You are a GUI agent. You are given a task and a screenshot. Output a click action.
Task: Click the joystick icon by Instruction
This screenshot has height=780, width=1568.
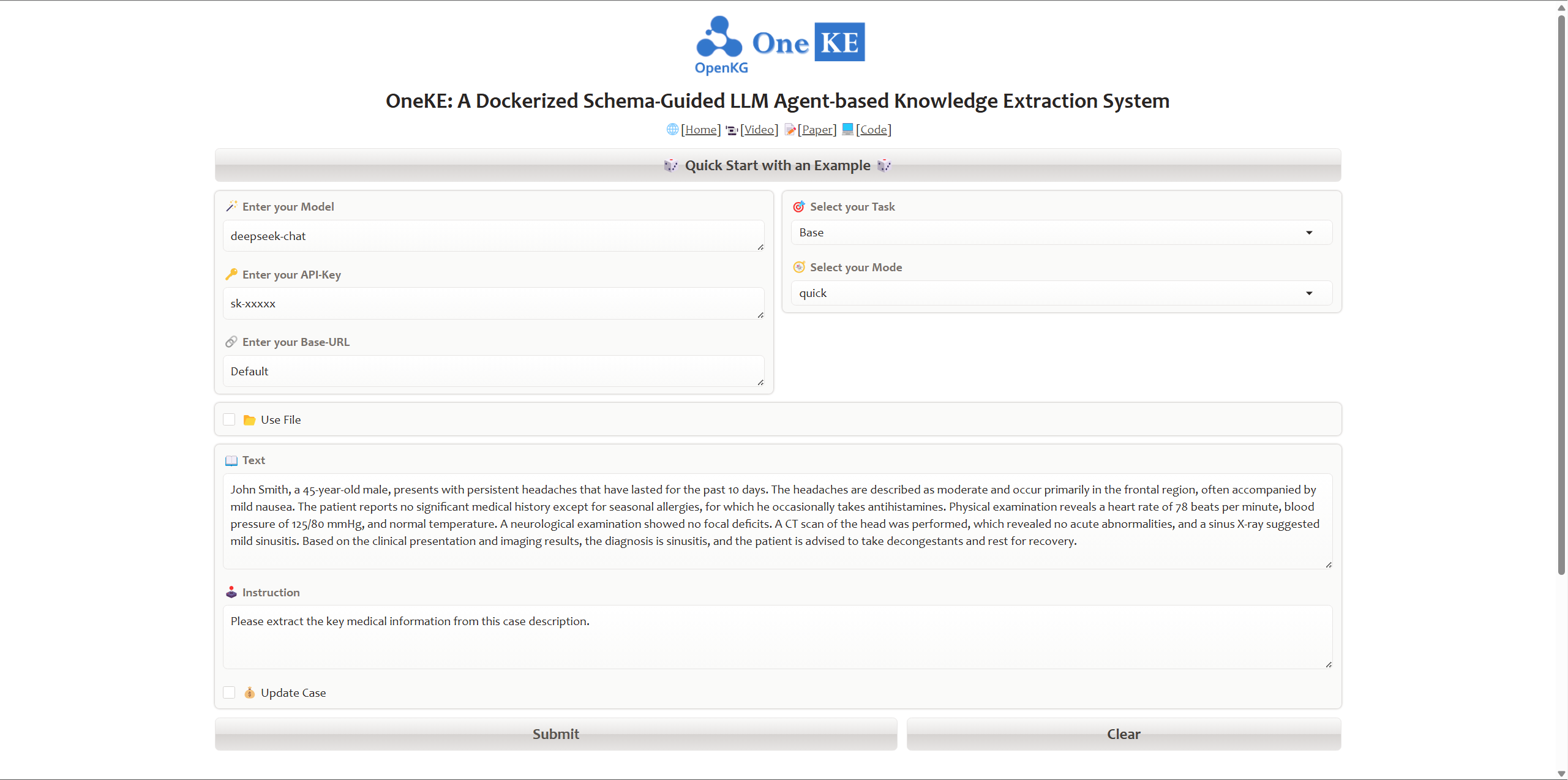pyautogui.click(x=231, y=592)
